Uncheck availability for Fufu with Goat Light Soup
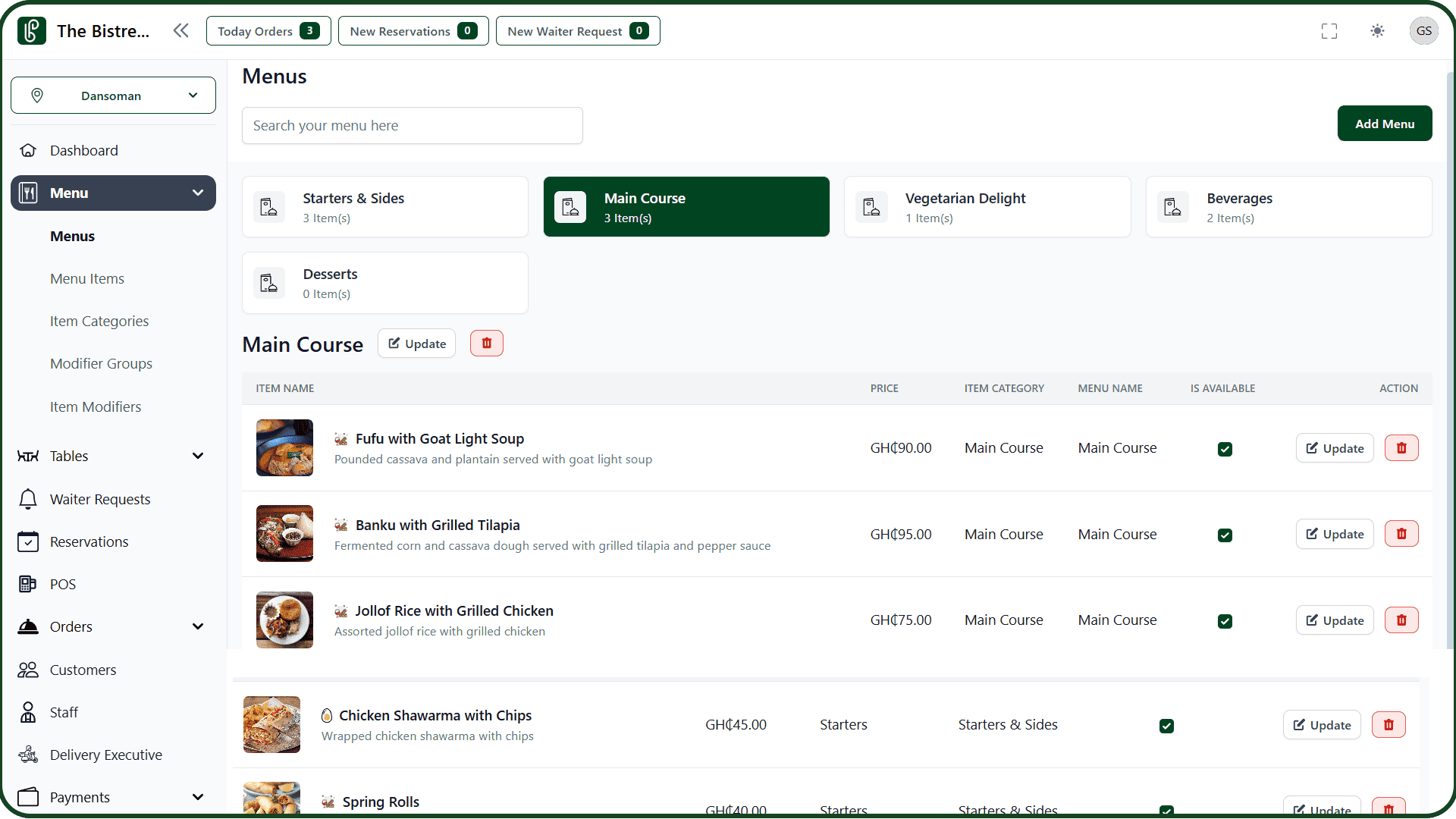This screenshot has width=1456, height=819. tap(1225, 449)
